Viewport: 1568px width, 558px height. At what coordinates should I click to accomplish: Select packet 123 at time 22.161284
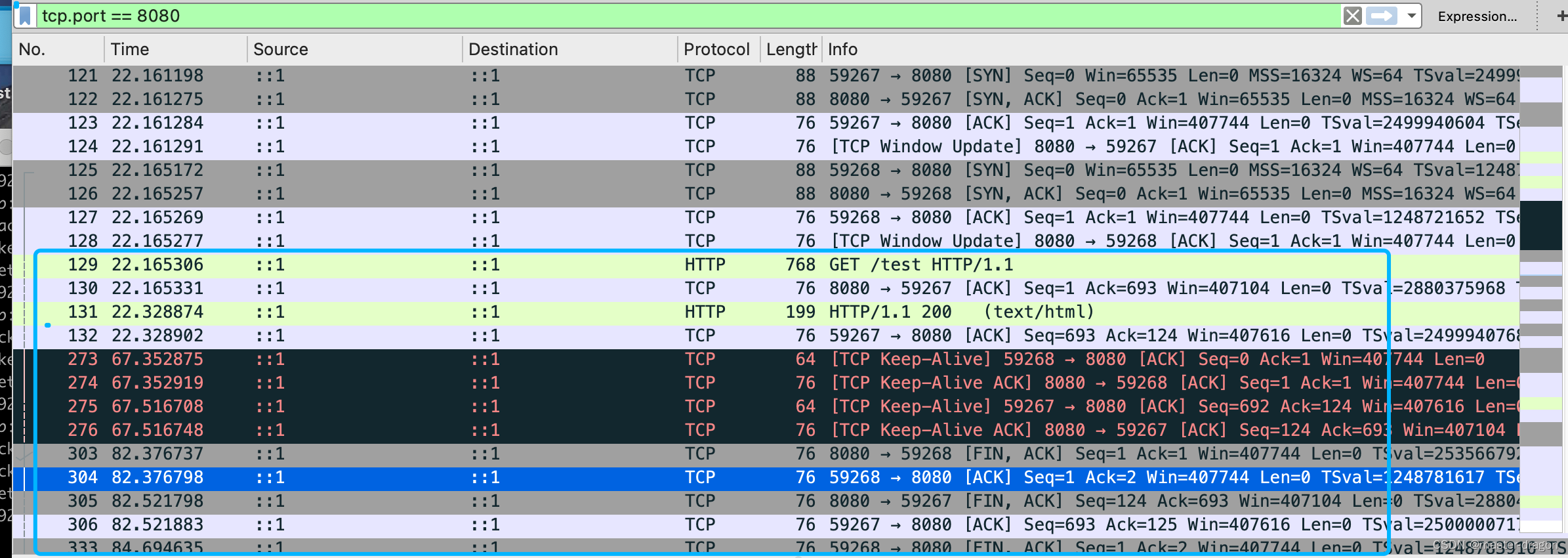tap(766, 123)
